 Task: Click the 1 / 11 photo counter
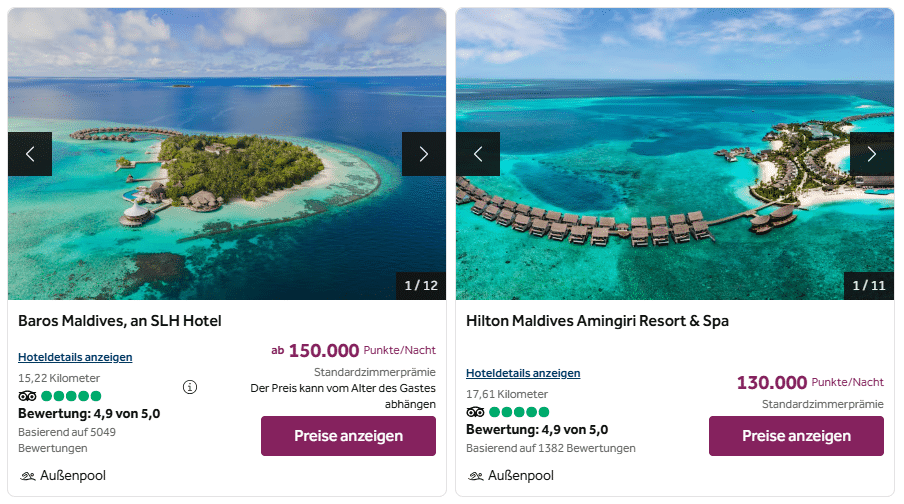[x=869, y=285]
